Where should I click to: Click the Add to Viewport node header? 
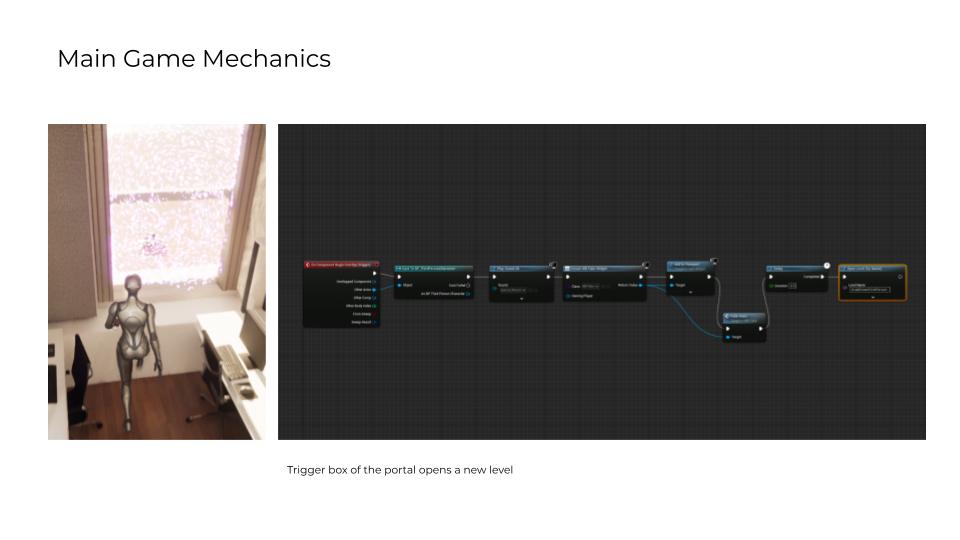[x=690, y=268]
